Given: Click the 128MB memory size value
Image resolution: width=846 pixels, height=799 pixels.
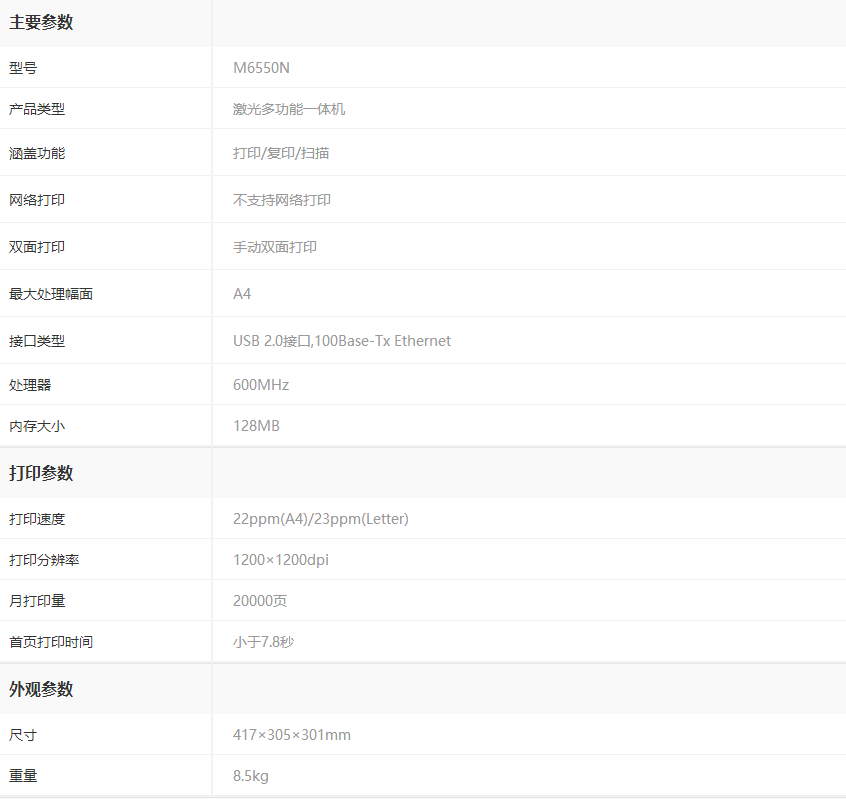Looking at the screenshot, I should 256,426.
